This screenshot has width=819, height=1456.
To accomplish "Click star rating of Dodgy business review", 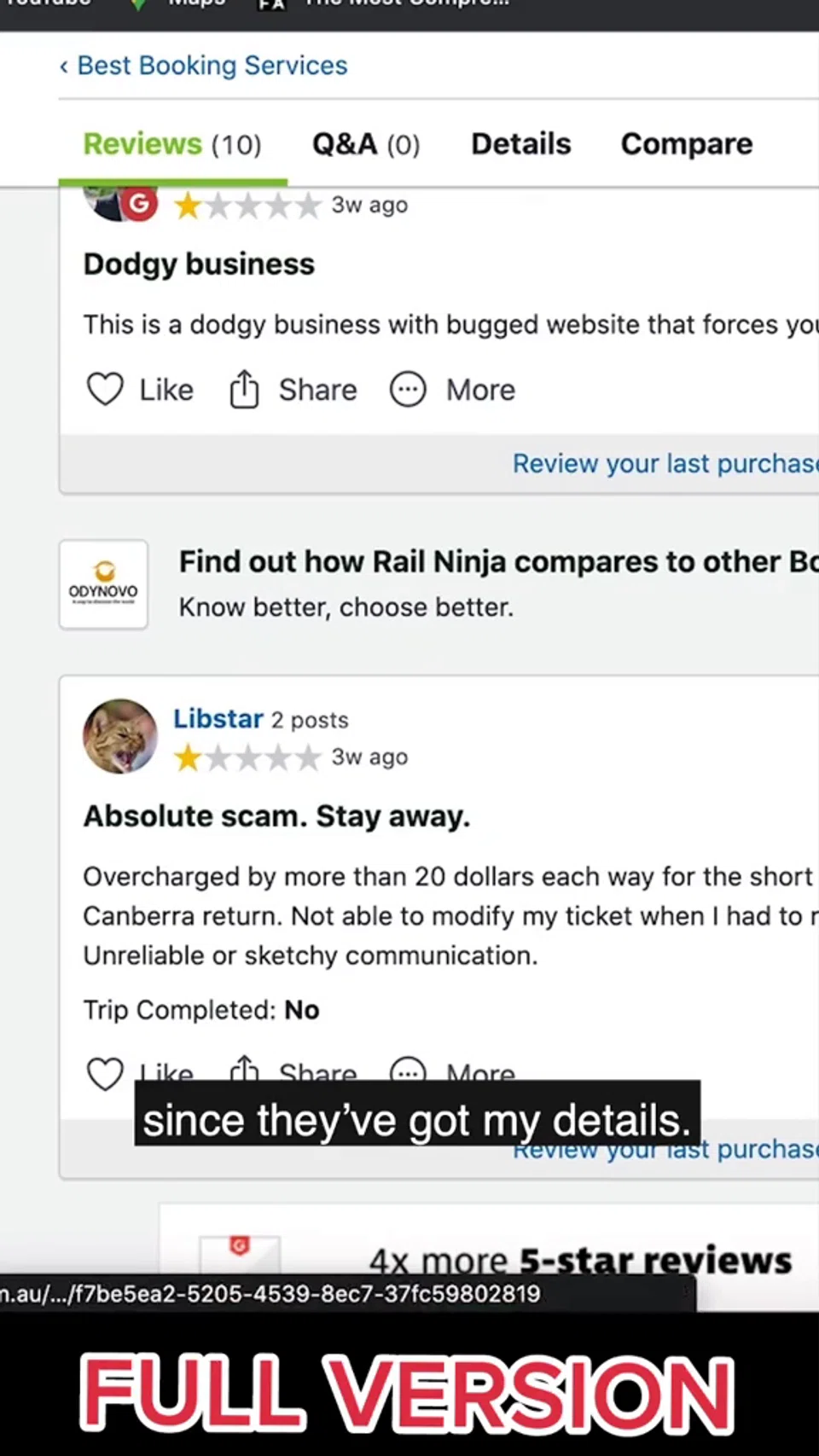I will pos(247,206).
